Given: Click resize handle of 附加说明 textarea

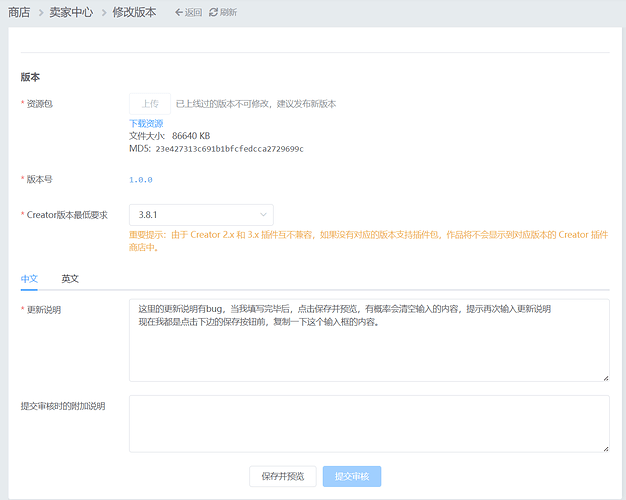Looking at the screenshot, I should [x=606, y=448].
